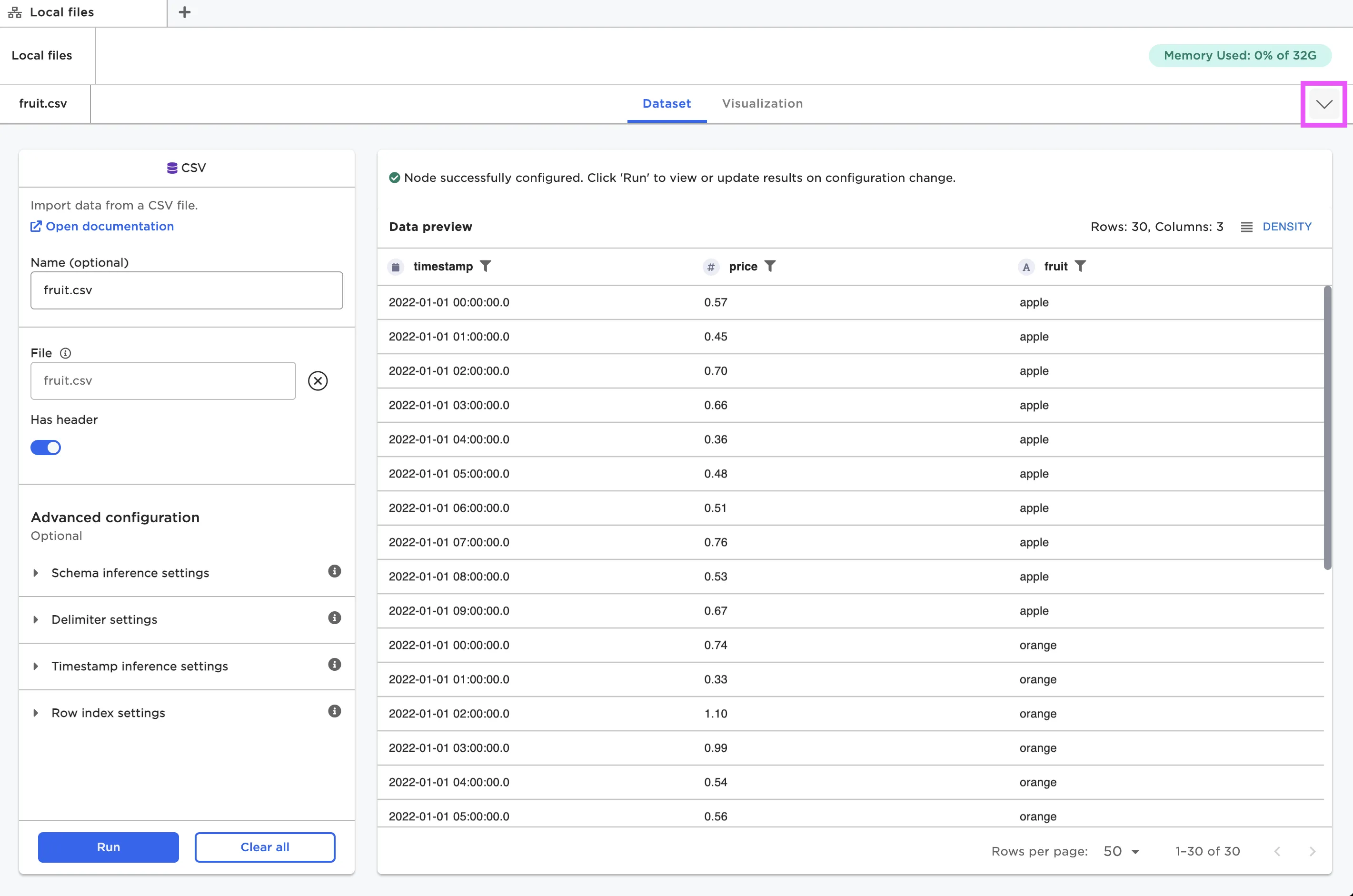Click the fruit column filter icon

pyautogui.click(x=1080, y=266)
